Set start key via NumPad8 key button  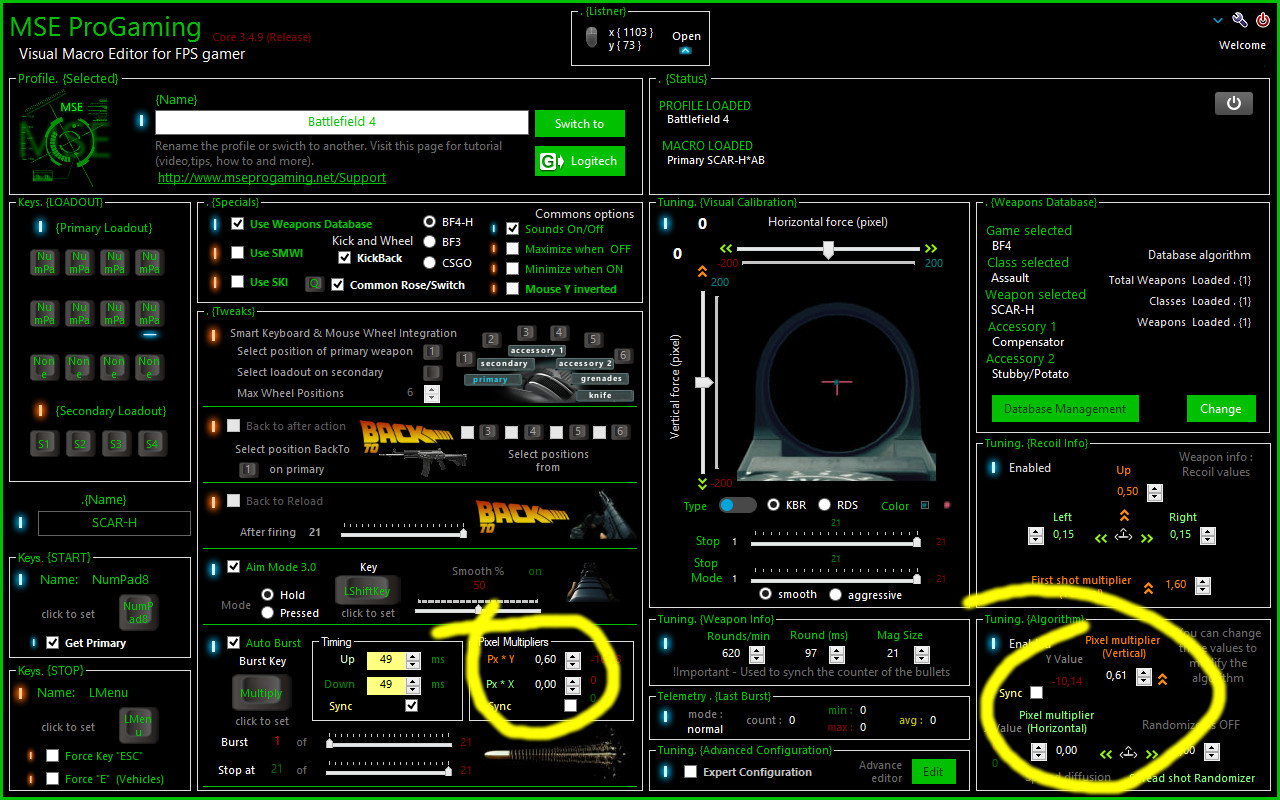tap(138, 612)
